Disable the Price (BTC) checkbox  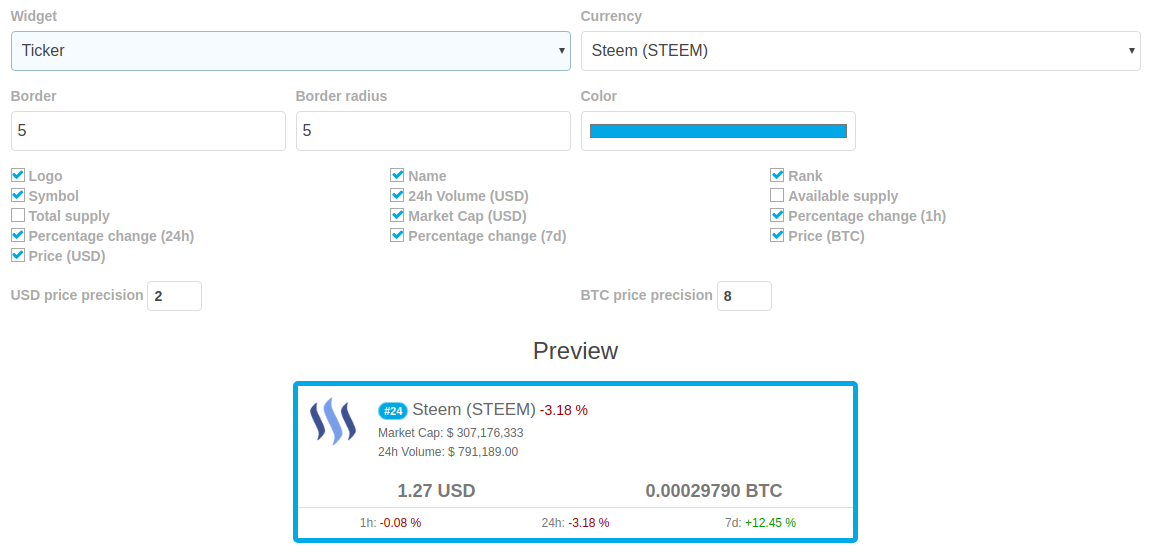(777, 236)
